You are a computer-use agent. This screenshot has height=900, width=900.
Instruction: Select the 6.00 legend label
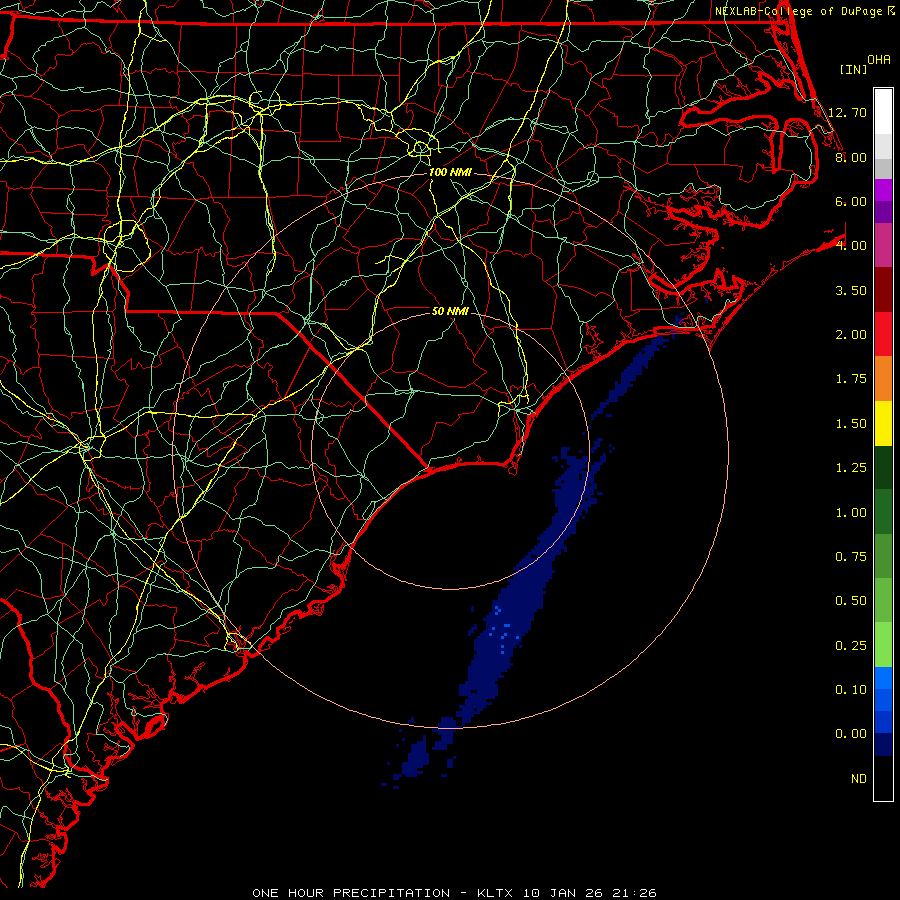pyautogui.click(x=851, y=201)
